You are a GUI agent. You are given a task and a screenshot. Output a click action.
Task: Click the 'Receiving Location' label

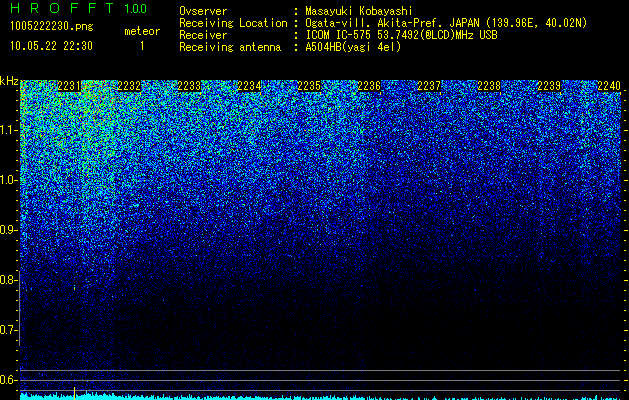click(233, 23)
